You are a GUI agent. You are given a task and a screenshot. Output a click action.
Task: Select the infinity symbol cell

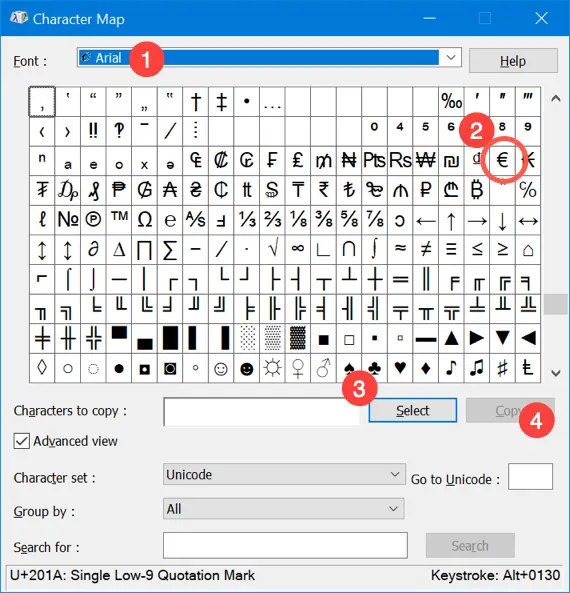pos(298,249)
